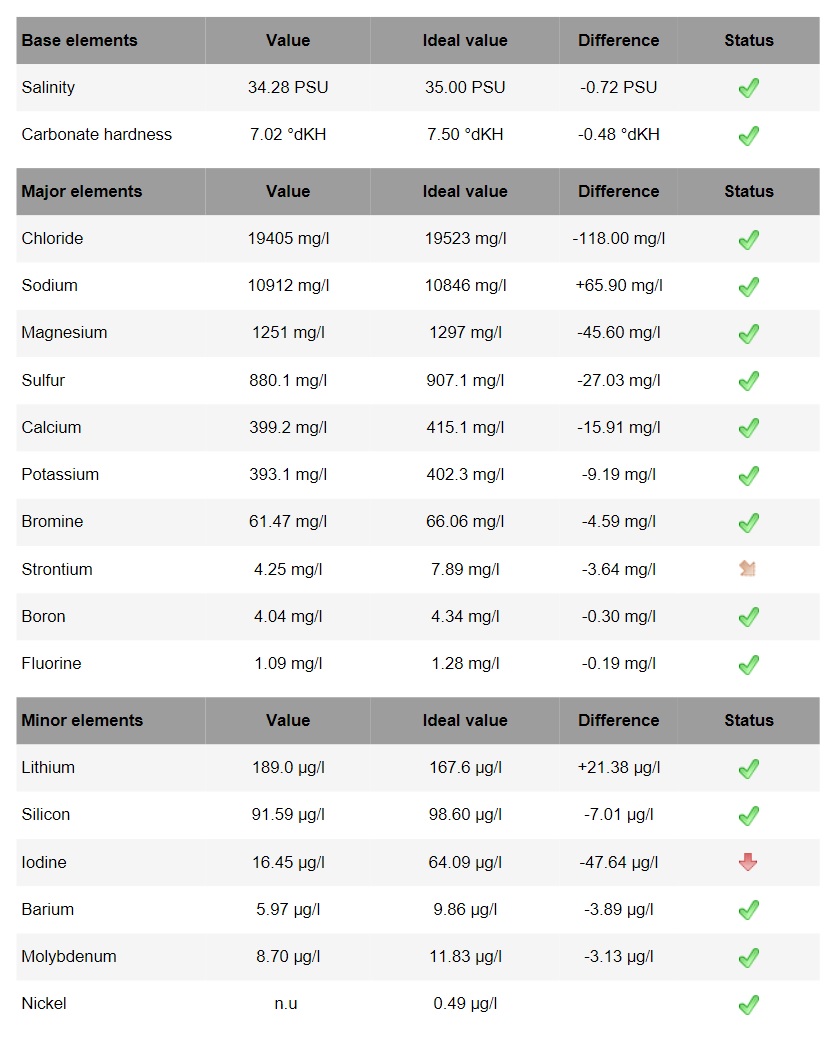
Task: Click the Difference column header under Major elements
Action: [x=618, y=191]
